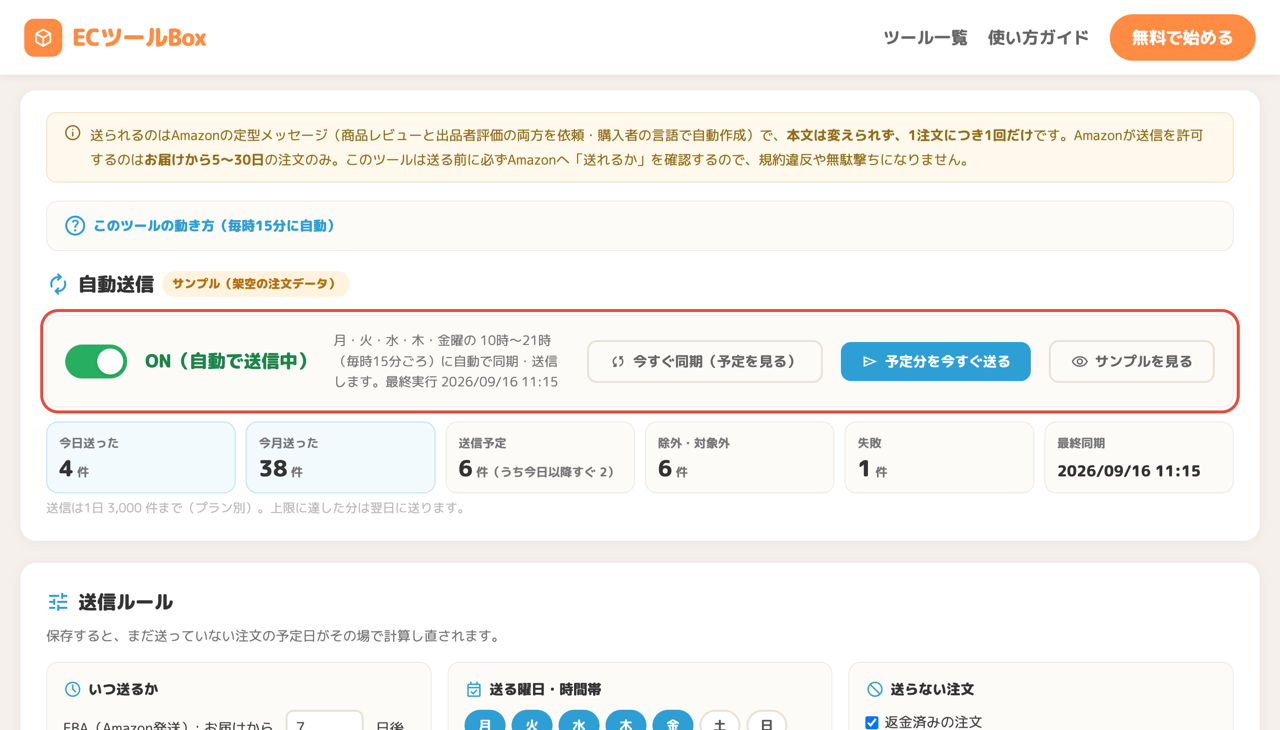This screenshot has width=1280, height=730.
Task: Click the サンプルを見る button
Action: coord(1132,361)
